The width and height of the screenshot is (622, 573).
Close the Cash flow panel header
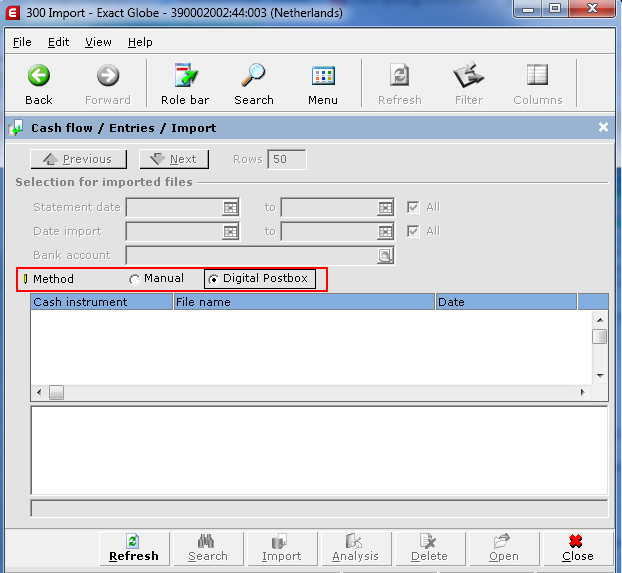click(603, 128)
